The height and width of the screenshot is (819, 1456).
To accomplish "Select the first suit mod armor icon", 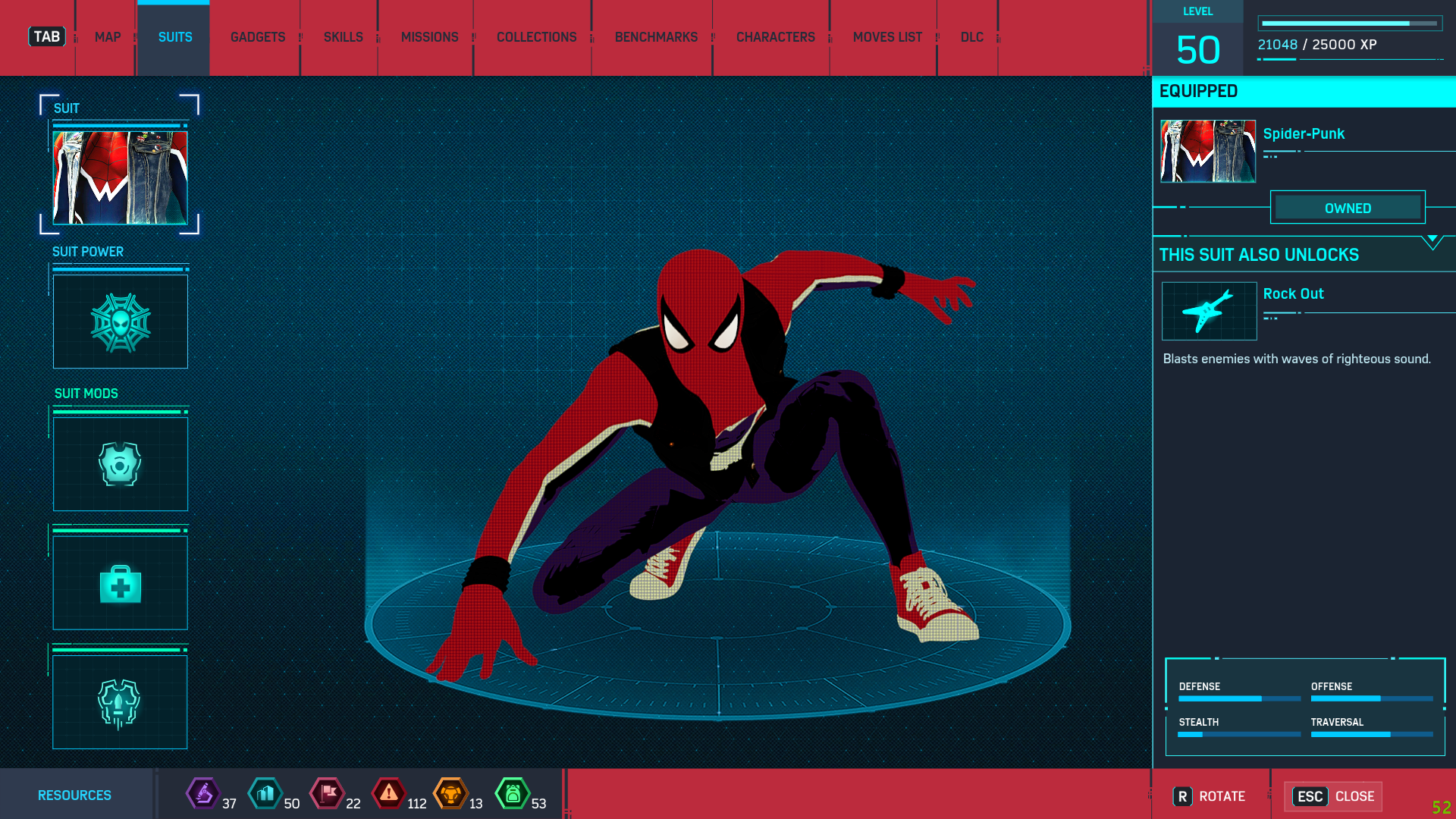I will click(121, 464).
